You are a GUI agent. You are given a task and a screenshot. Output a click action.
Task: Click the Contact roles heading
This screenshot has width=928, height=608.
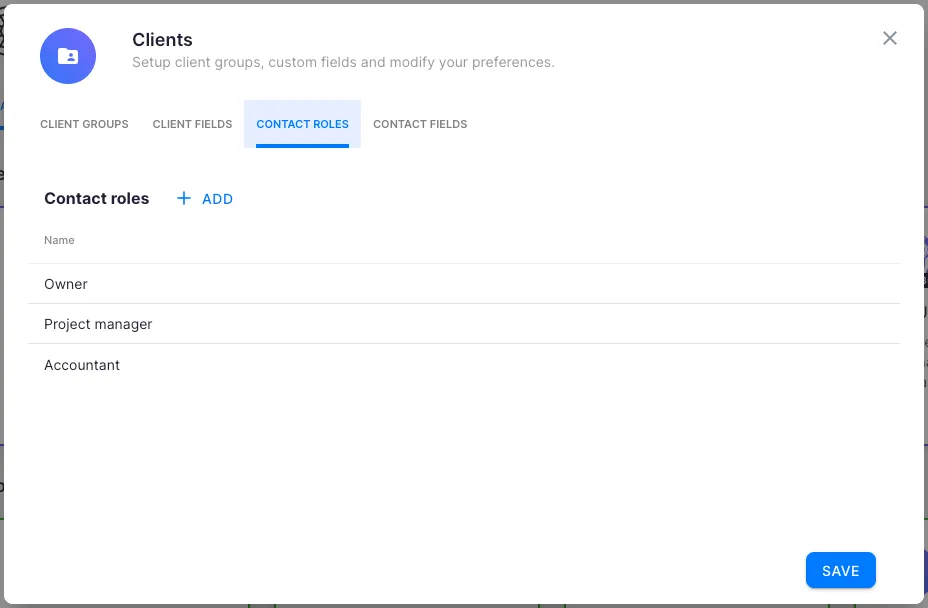pyautogui.click(x=96, y=198)
